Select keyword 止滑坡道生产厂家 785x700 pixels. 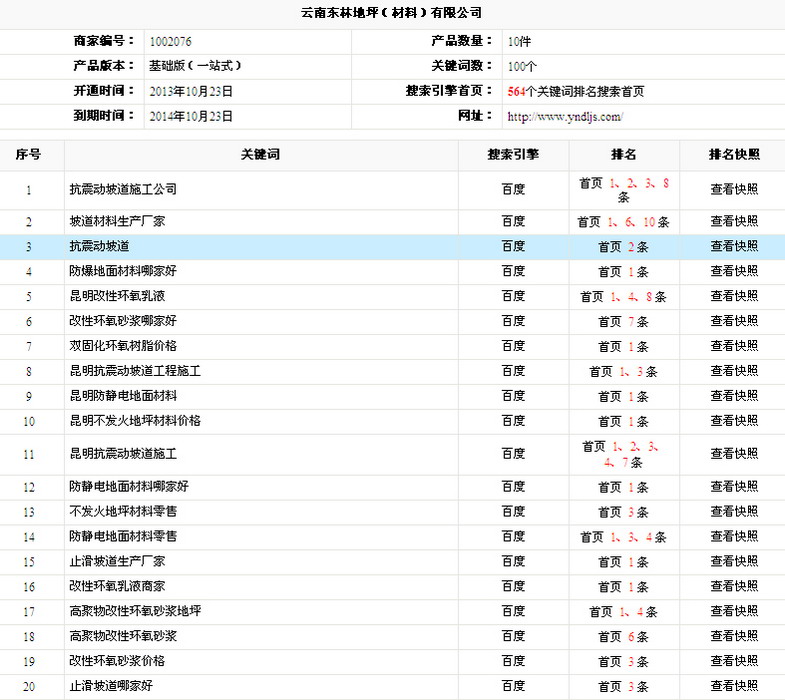click(117, 562)
